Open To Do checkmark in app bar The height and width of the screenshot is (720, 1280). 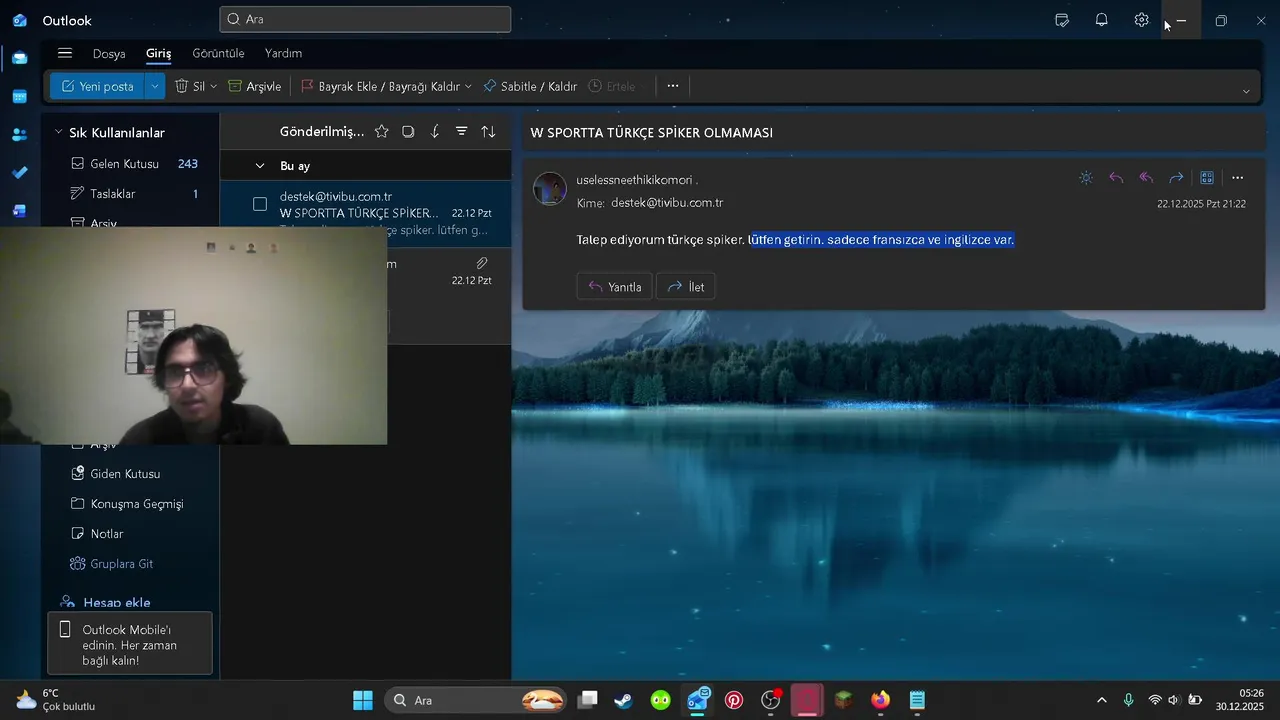point(19,173)
